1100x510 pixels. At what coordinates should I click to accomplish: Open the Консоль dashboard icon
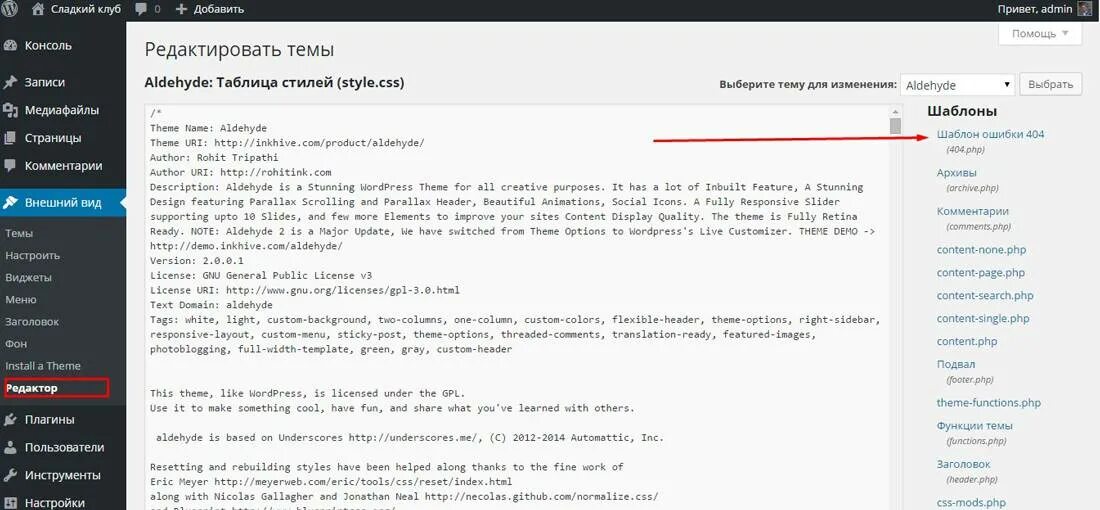10,46
